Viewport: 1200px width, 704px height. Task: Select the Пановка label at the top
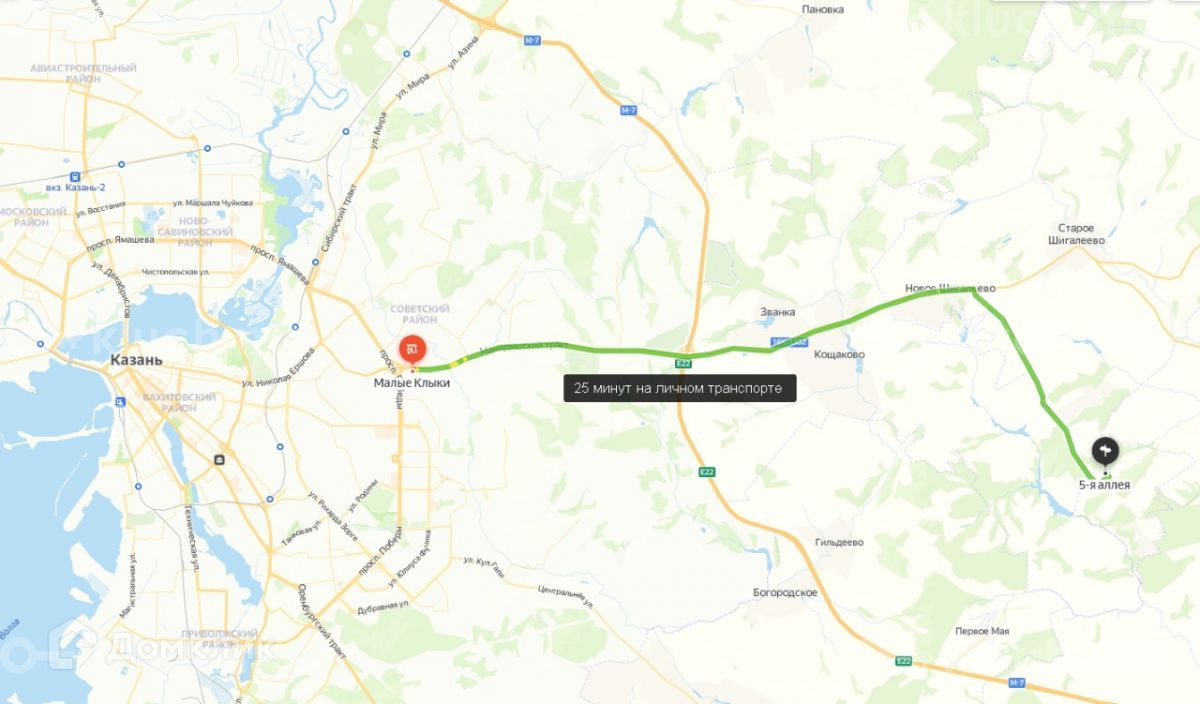[x=823, y=9]
